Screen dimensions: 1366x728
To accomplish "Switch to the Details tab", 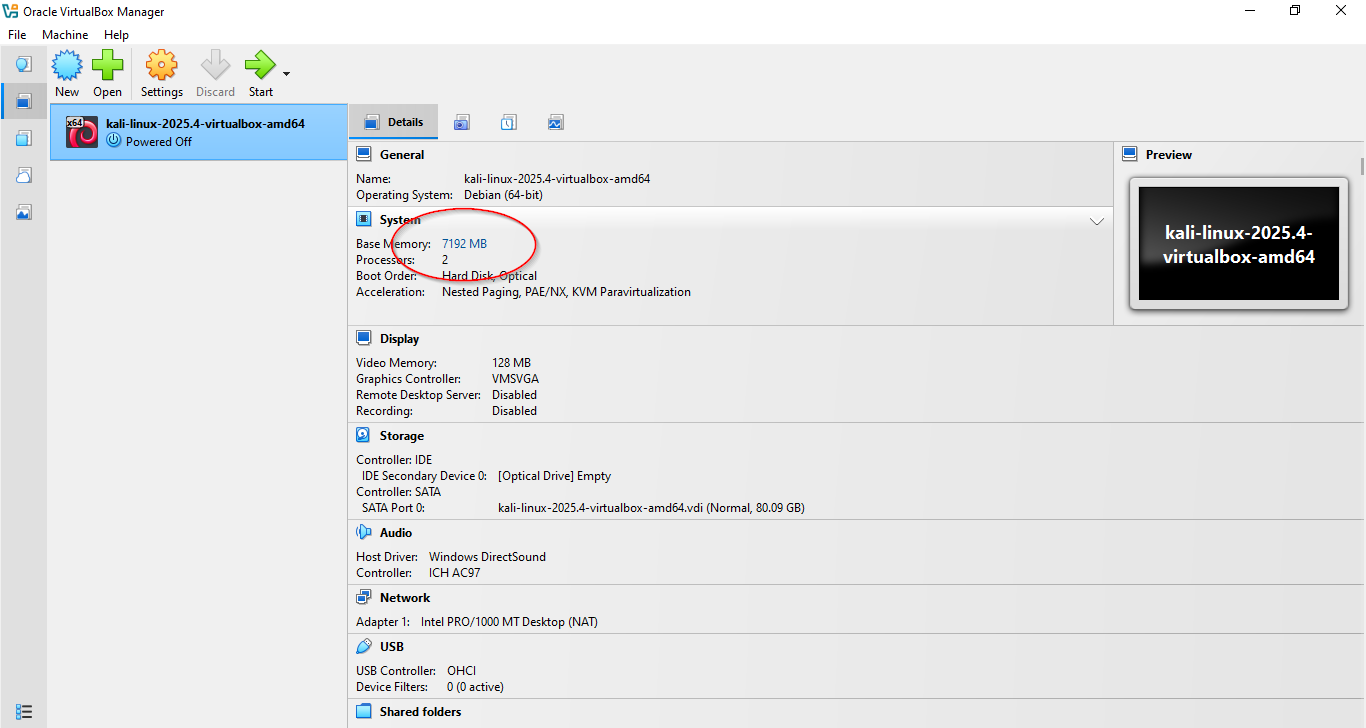I will click(x=394, y=122).
